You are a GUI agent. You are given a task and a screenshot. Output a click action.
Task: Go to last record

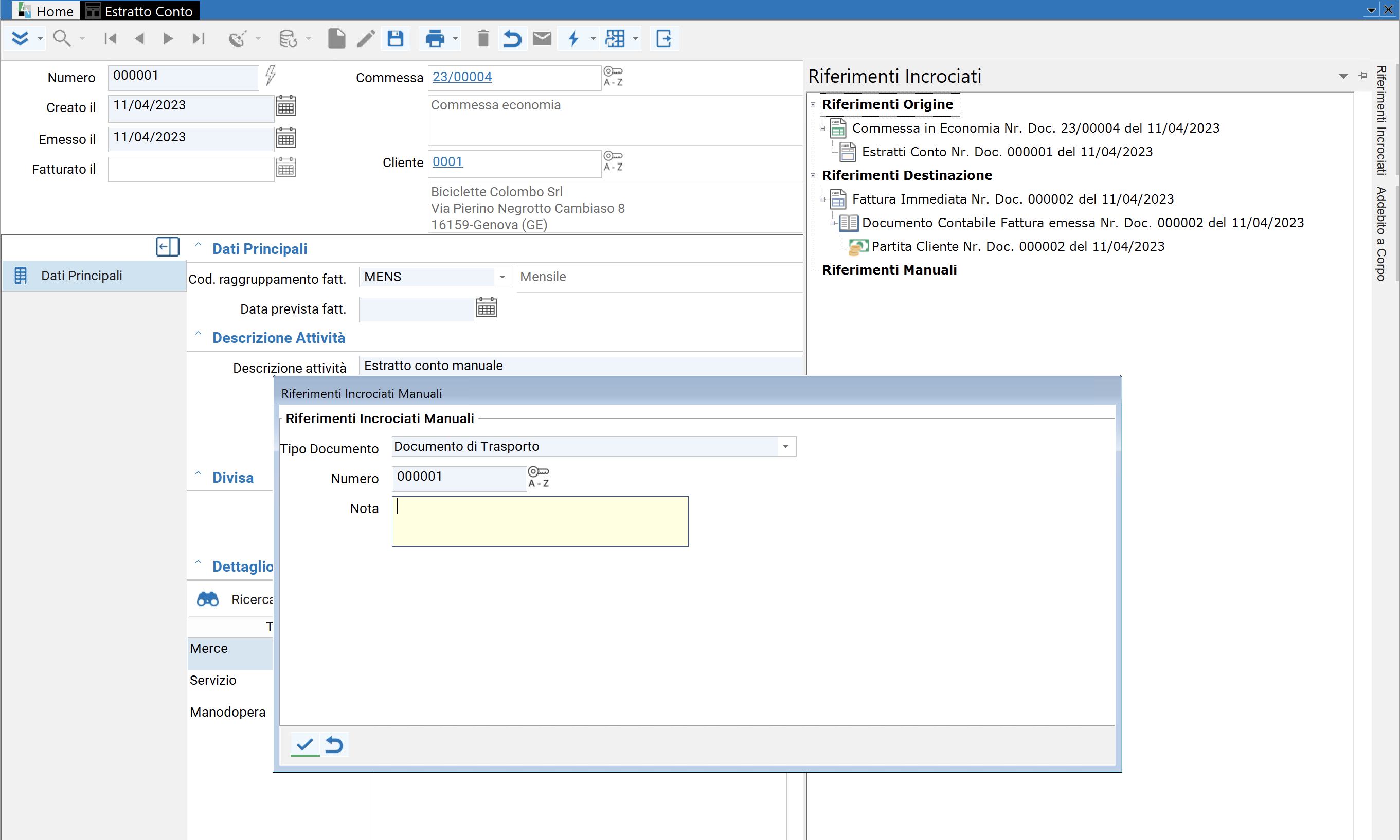(198, 39)
